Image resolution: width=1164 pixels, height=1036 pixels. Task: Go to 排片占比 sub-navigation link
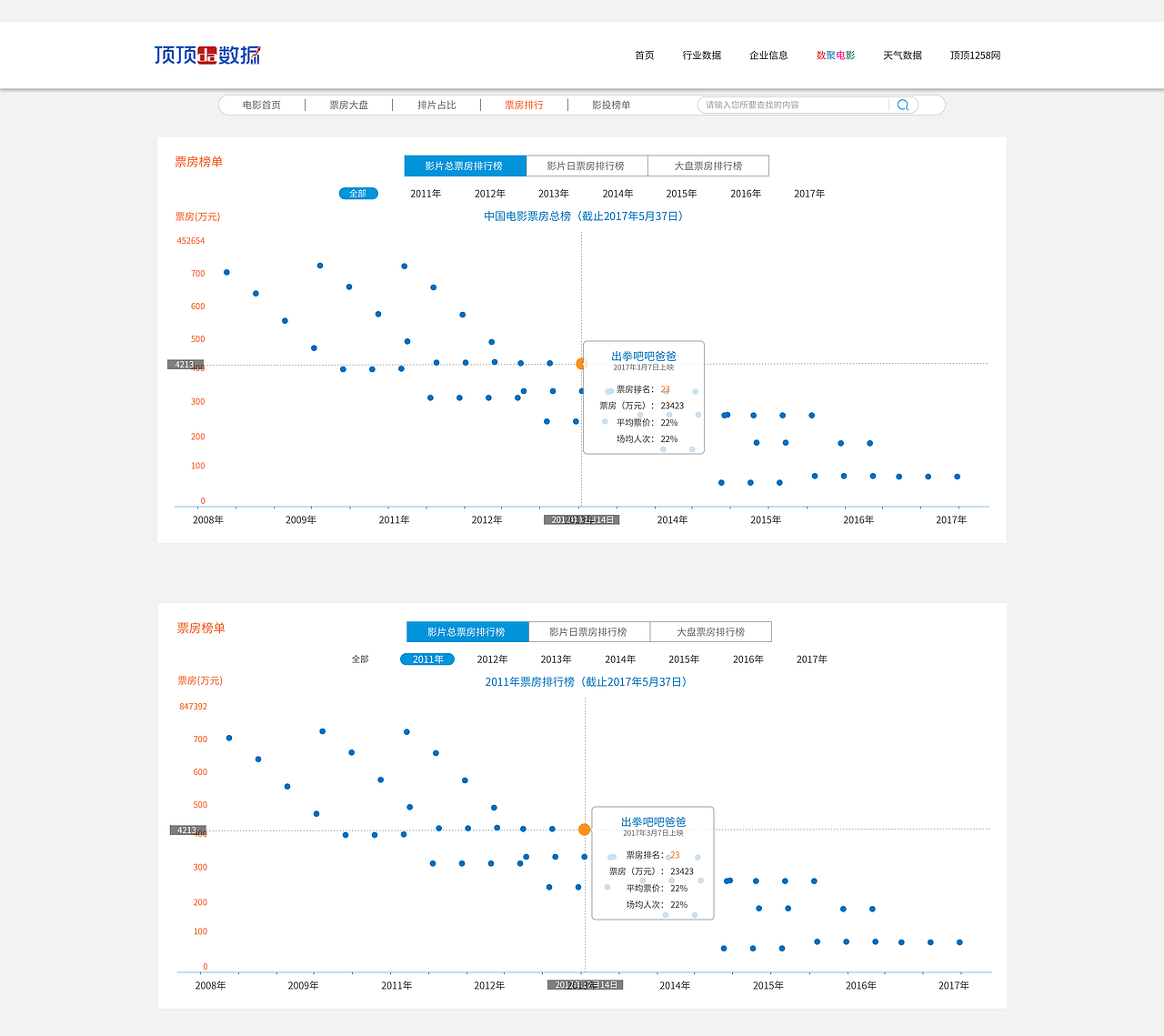click(x=436, y=106)
